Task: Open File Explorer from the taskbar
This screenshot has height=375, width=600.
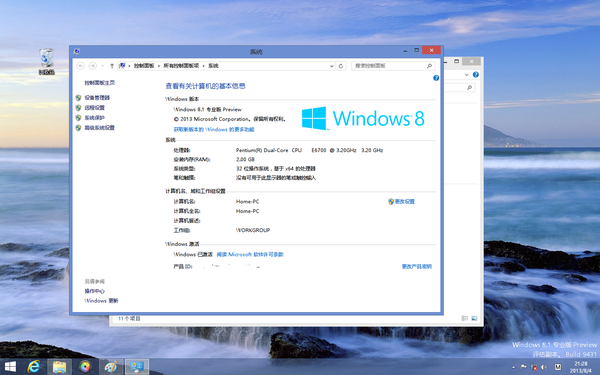Action: click(59, 367)
